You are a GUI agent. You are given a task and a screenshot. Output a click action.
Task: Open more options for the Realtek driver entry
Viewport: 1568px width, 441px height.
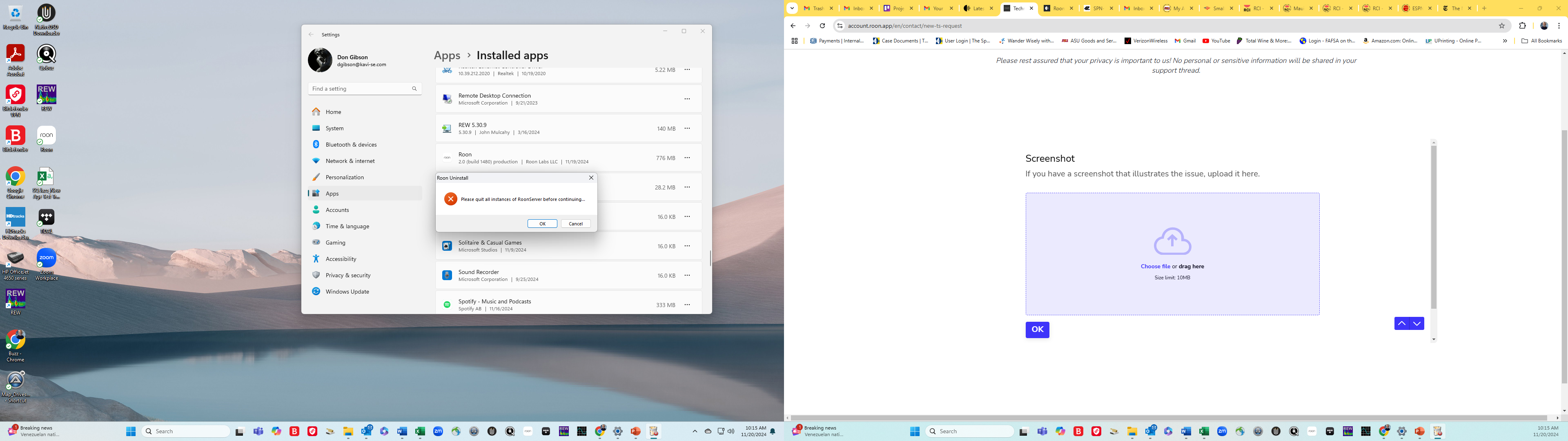click(687, 69)
